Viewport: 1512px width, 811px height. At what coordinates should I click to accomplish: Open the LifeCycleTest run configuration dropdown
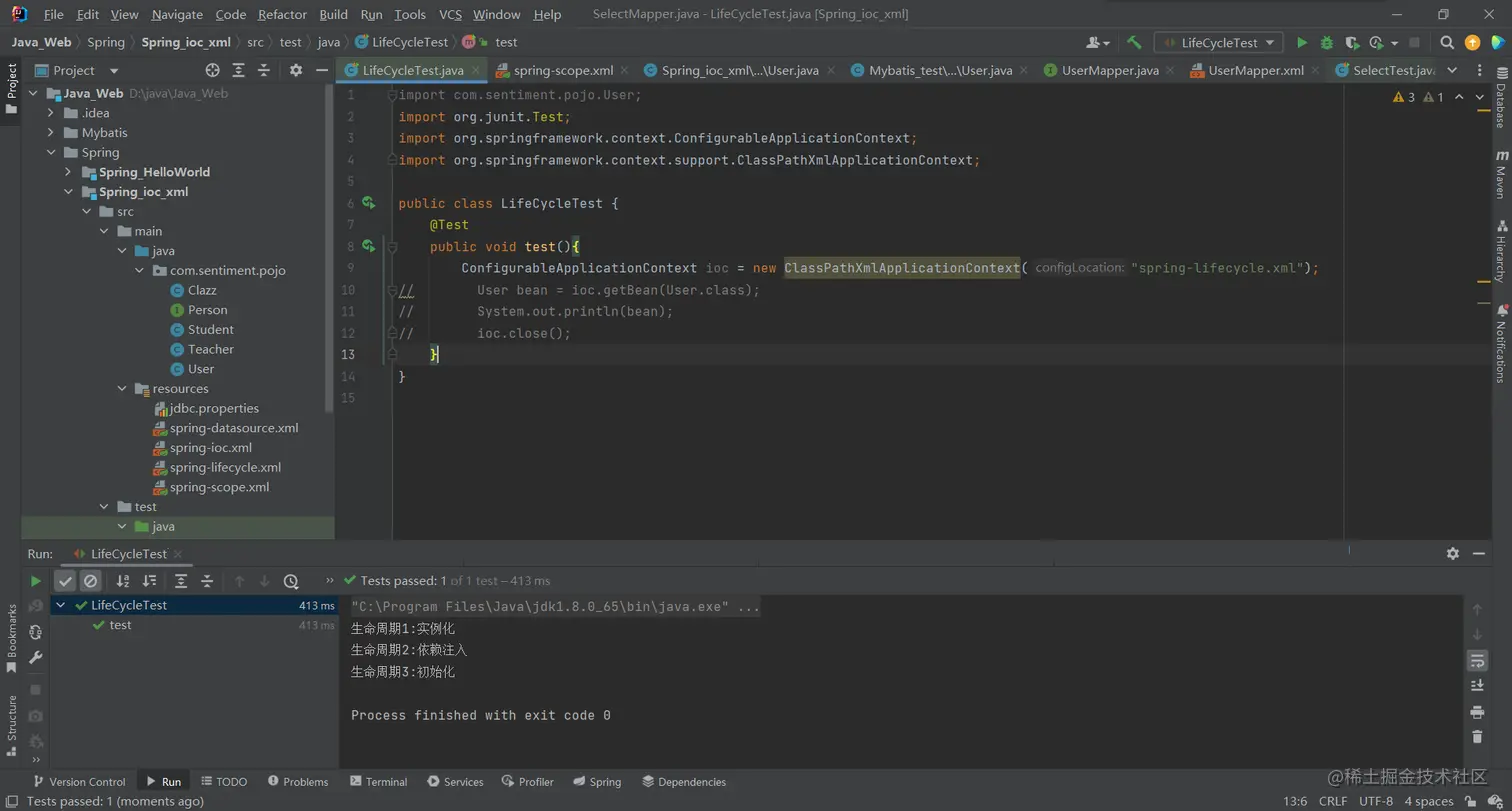(x=1219, y=43)
